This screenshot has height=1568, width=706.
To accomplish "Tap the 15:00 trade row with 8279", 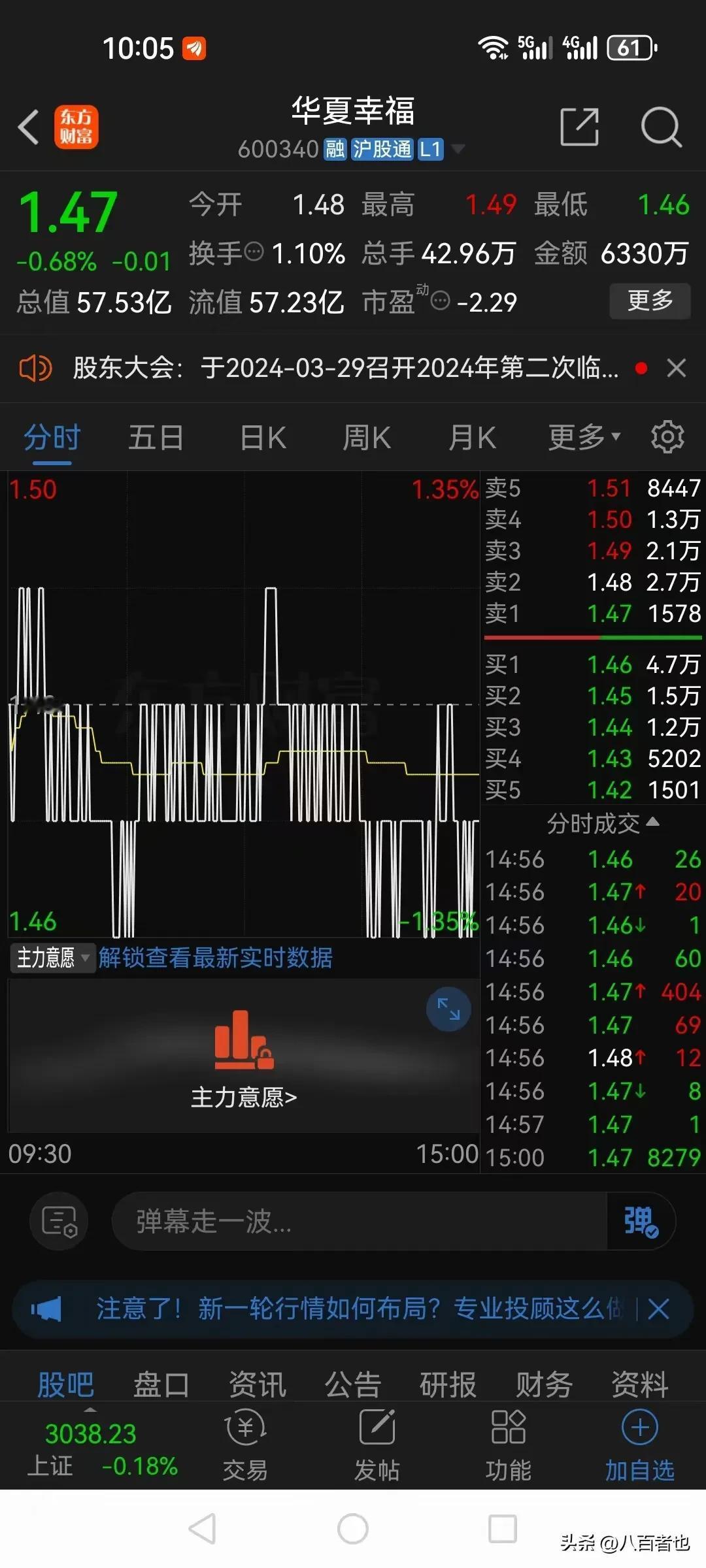I will coord(593,1158).
